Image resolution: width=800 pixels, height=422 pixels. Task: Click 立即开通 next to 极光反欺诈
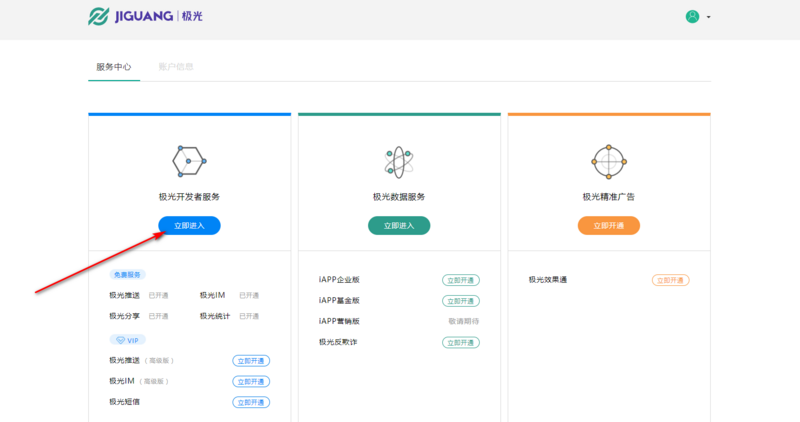tap(461, 342)
